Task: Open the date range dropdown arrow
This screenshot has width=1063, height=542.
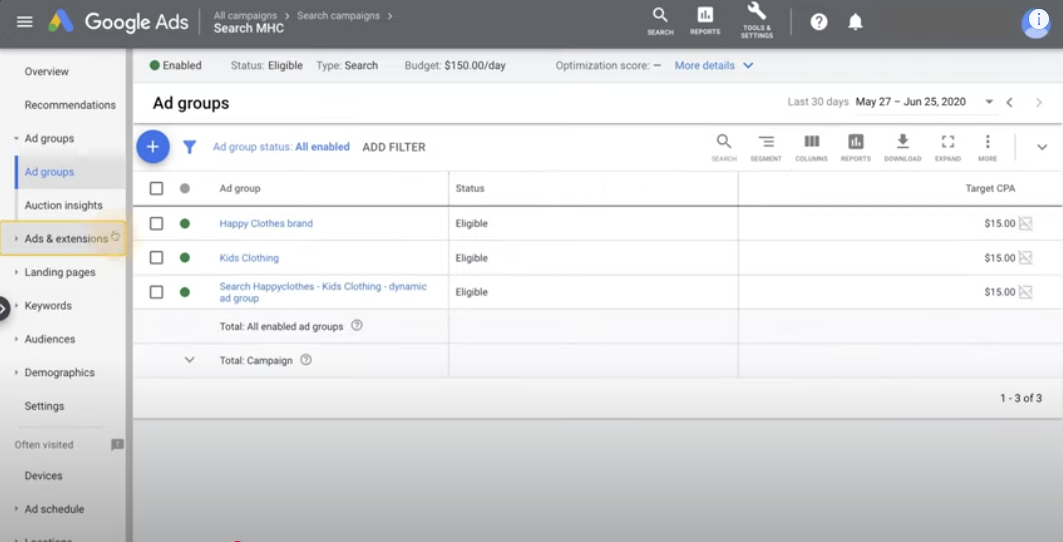Action: coord(989,102)
